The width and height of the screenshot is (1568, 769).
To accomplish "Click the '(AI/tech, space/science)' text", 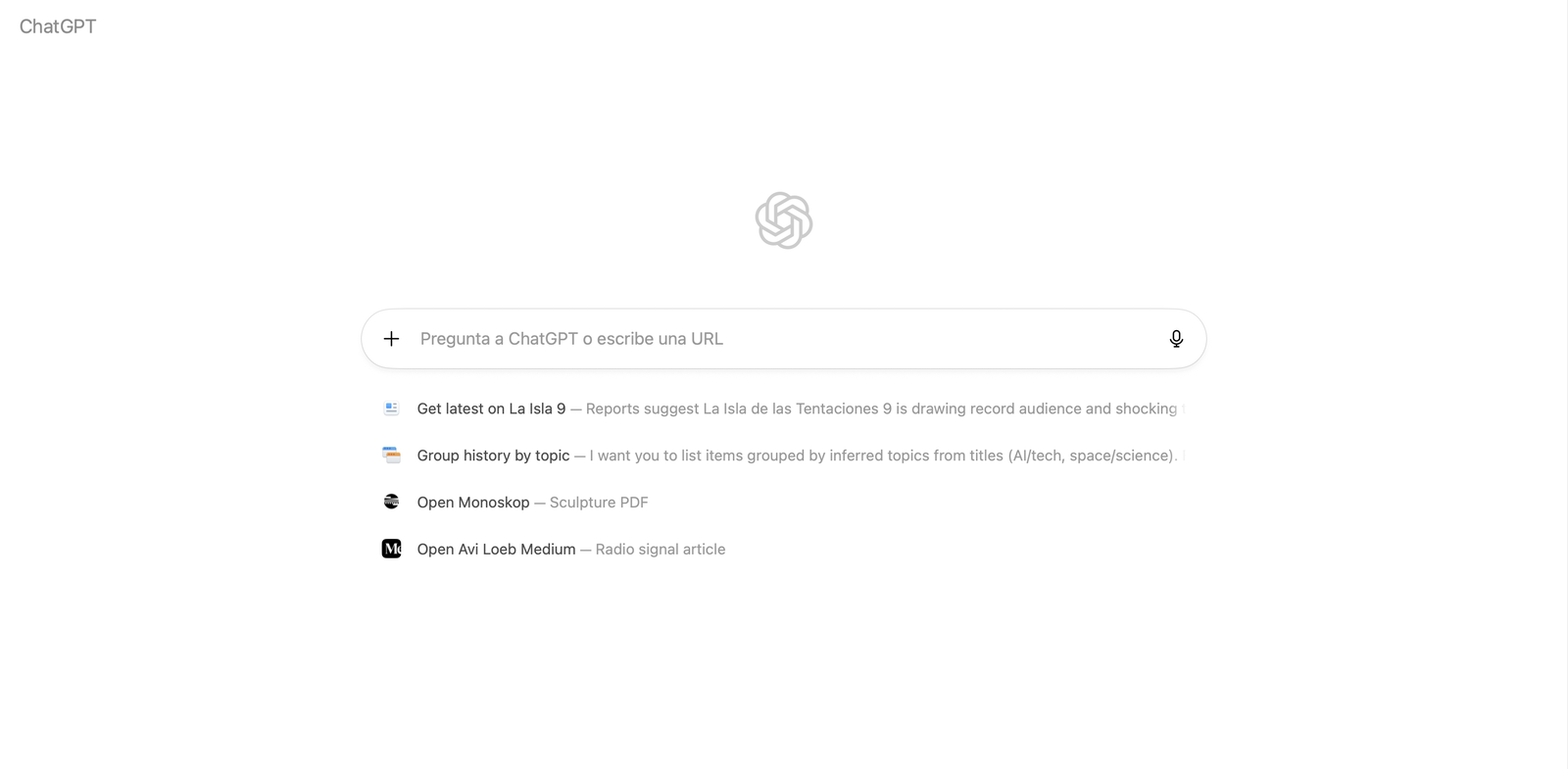I will click(1090, 456).
